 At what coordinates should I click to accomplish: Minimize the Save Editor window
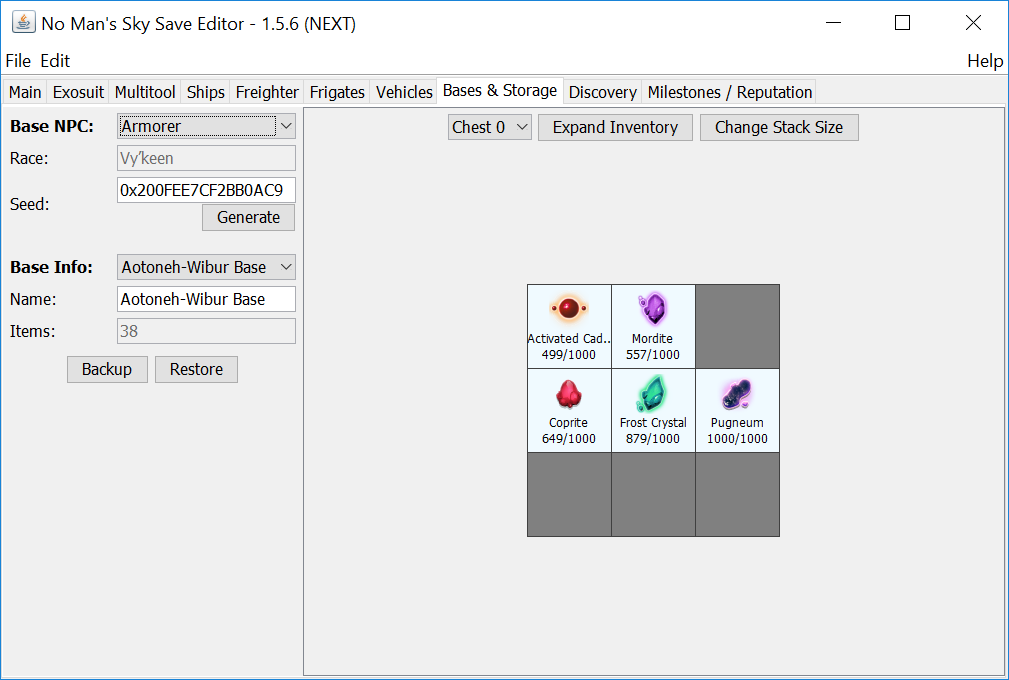click(x=833, y=23)
